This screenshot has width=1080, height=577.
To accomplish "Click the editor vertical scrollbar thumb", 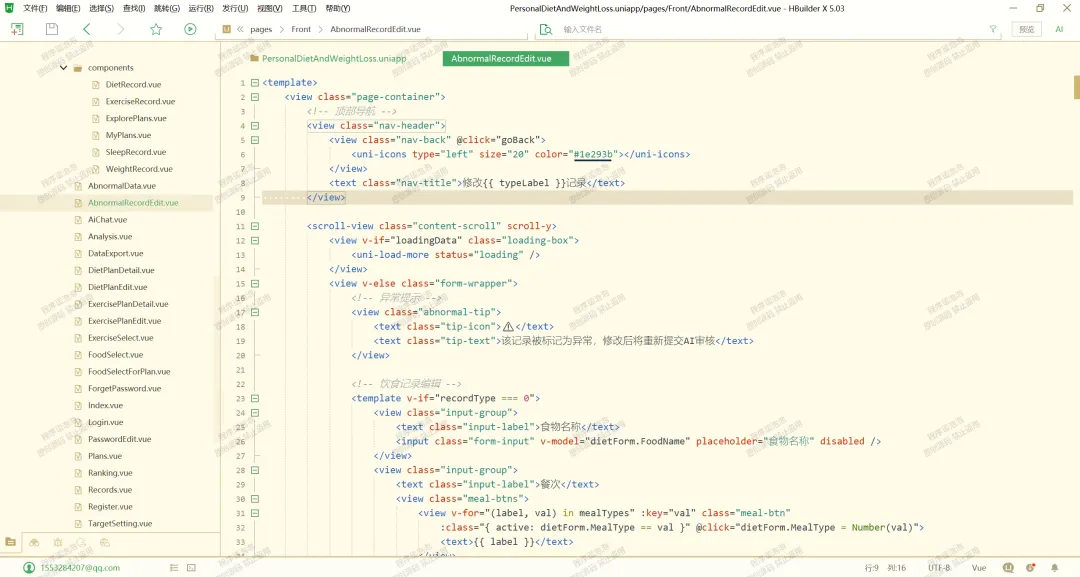I will pyautogui.click(x=1077, y=87).
